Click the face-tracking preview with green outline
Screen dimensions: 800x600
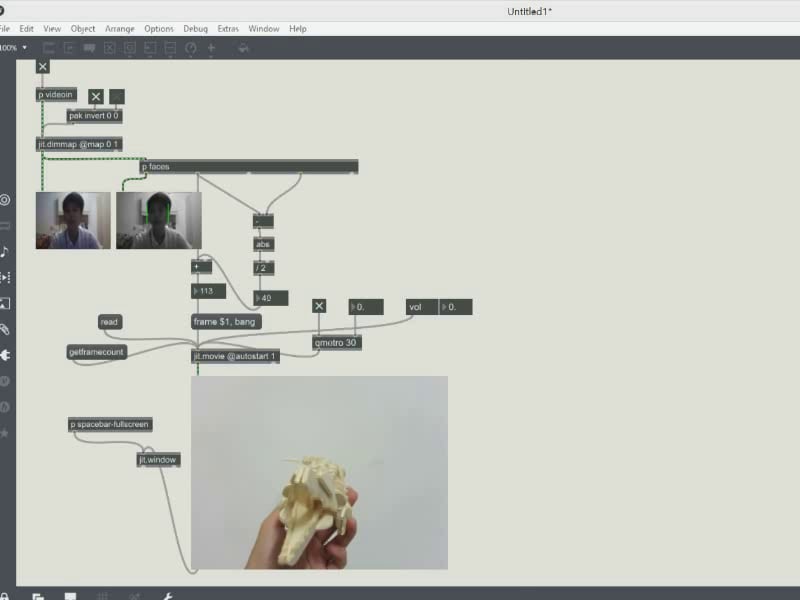point(159,220)
